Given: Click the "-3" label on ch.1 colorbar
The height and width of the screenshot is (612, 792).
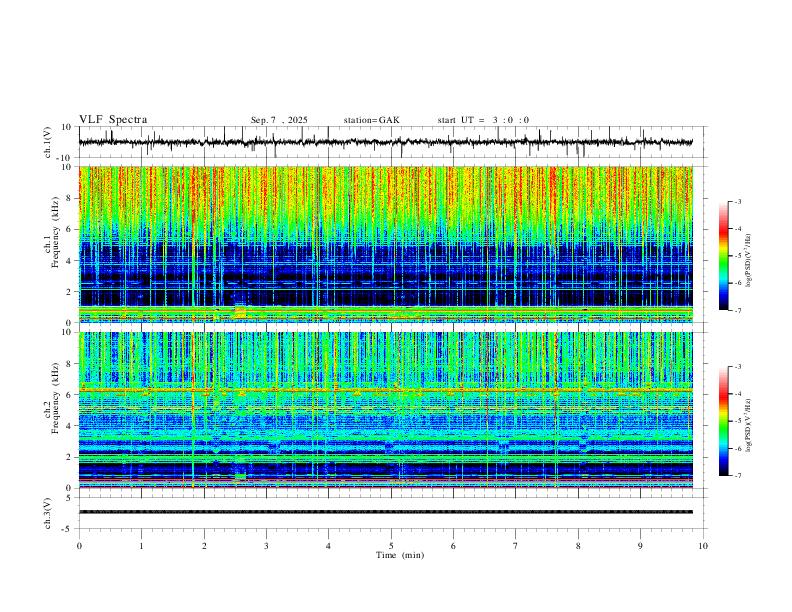Looking at the screenshot, I should [738, 201].
